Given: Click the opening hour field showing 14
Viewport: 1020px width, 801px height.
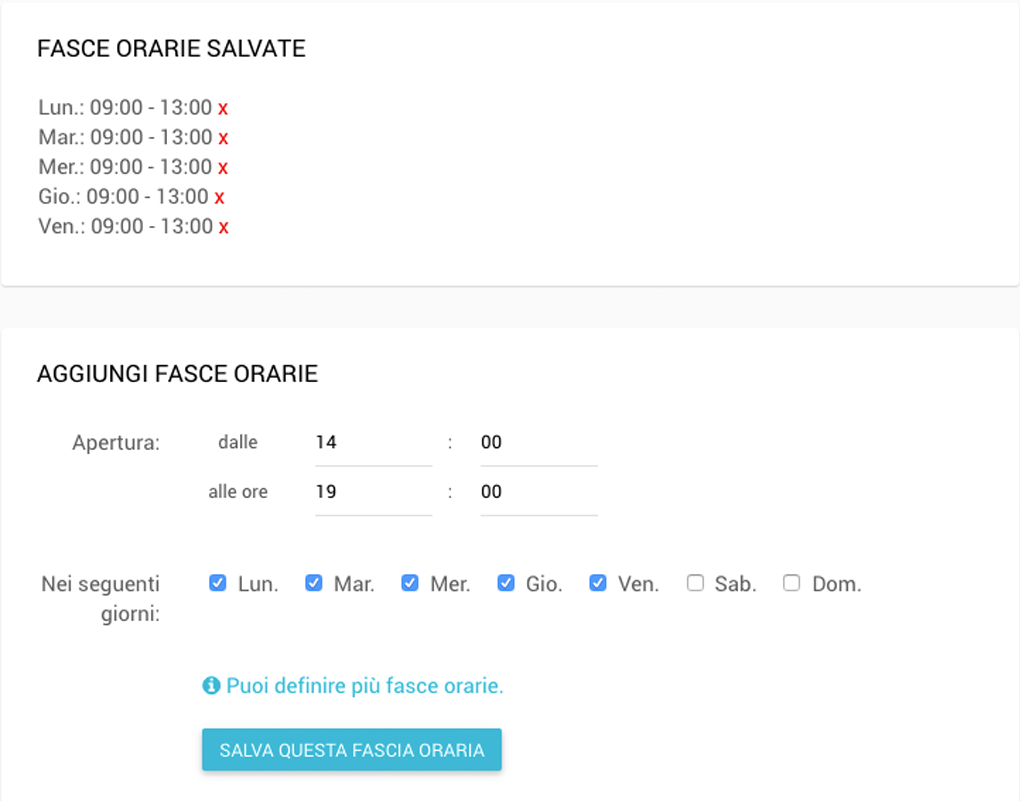Looking at the screenshot, I should [x=373, y=442].
